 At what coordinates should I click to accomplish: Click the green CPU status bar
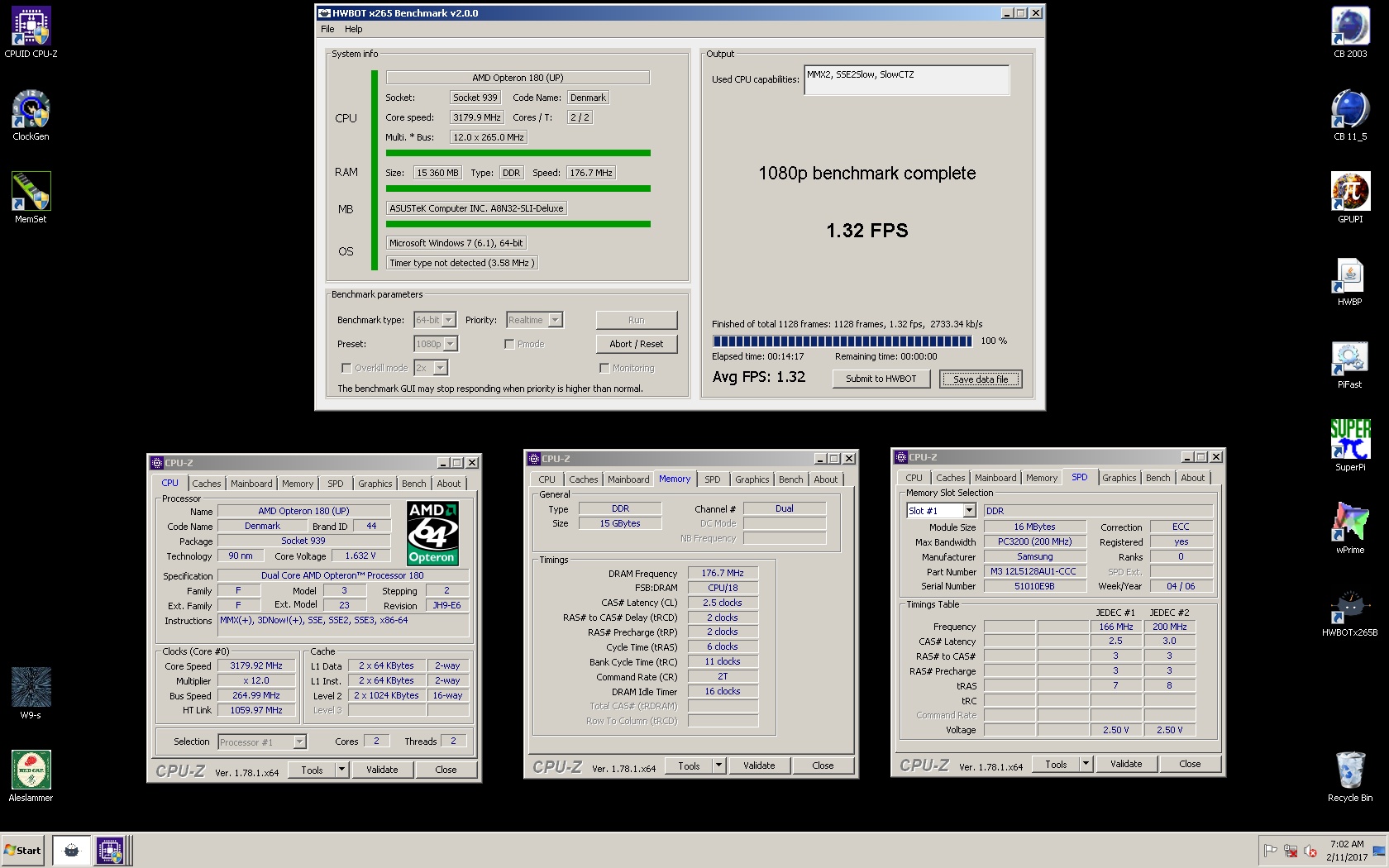518,153
